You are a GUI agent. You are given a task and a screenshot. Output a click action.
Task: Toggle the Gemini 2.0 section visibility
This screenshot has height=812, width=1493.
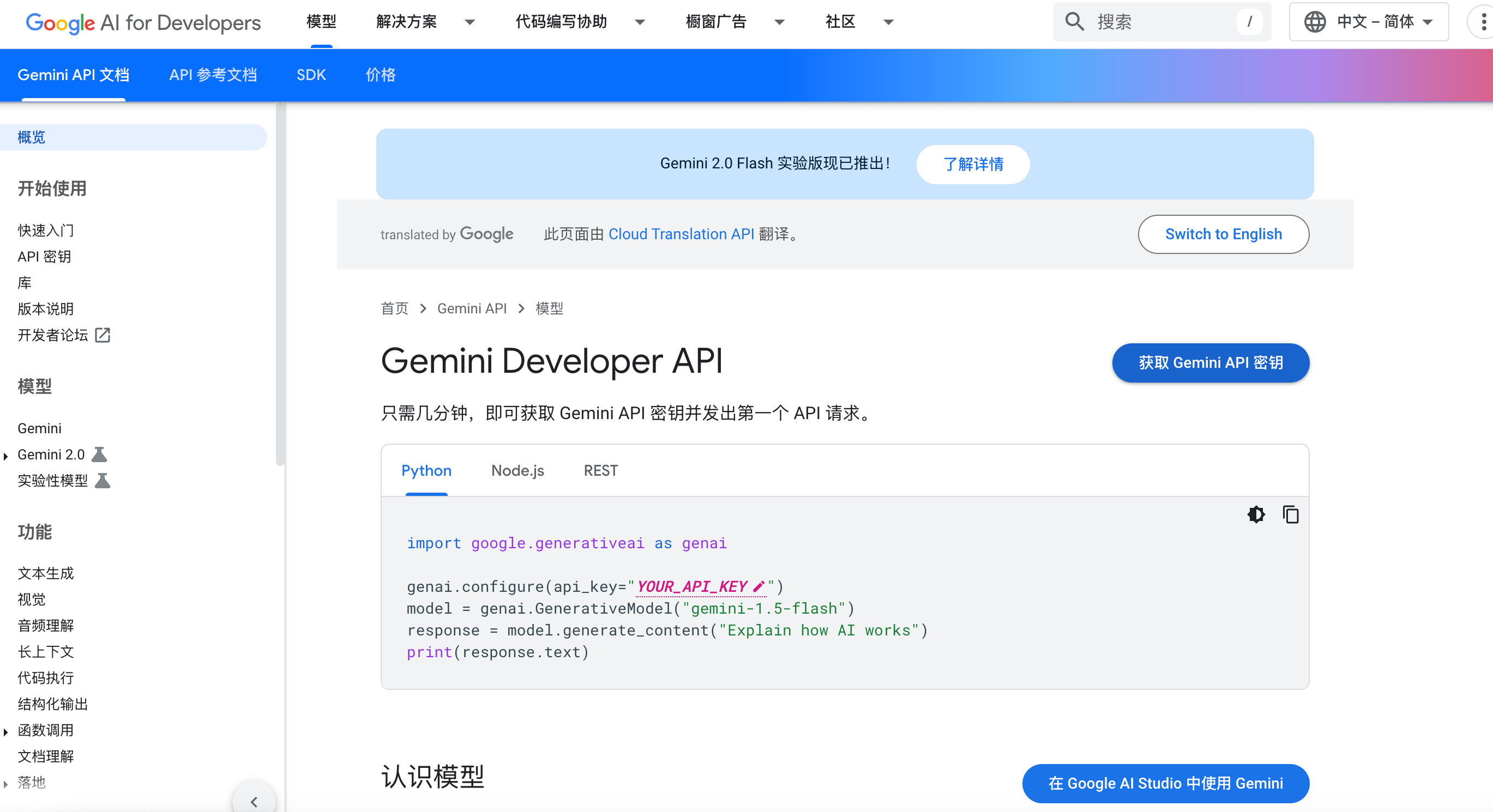(8, 454)
